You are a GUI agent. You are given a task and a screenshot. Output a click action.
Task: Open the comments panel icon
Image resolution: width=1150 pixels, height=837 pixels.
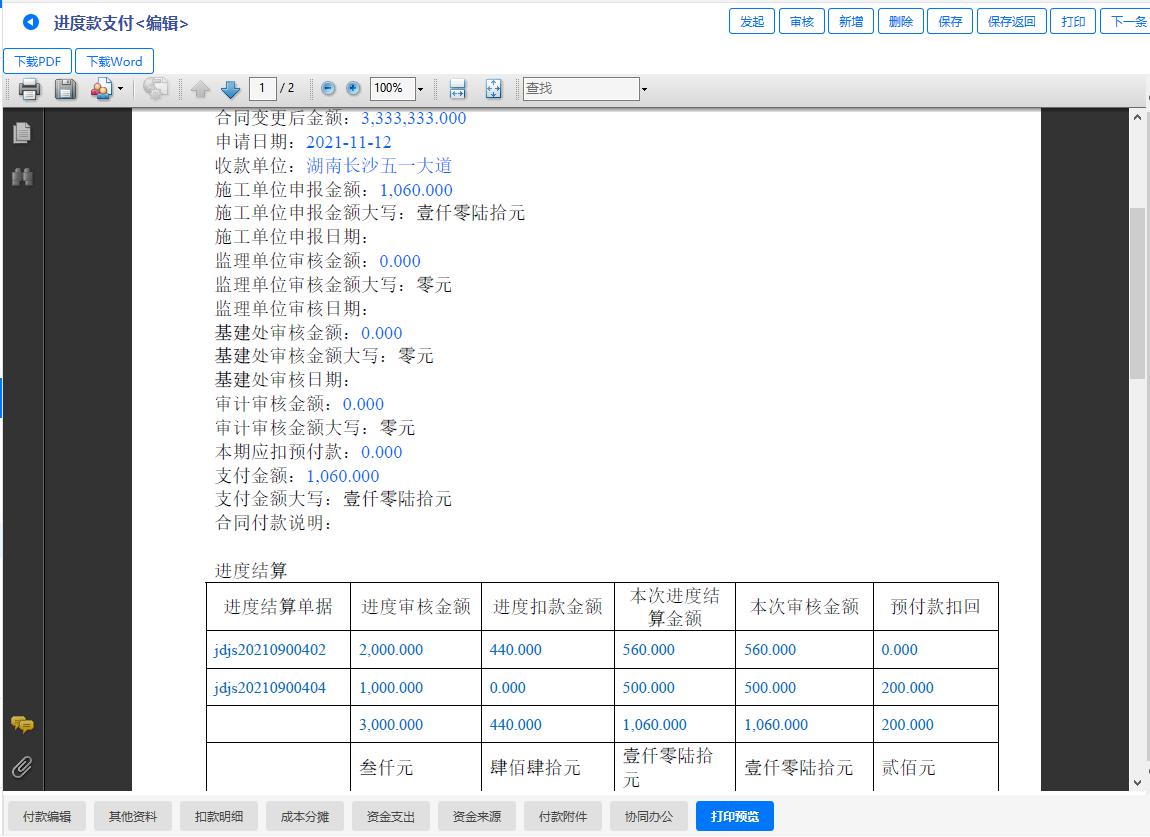pyautogui.click(x=21, y=725)
